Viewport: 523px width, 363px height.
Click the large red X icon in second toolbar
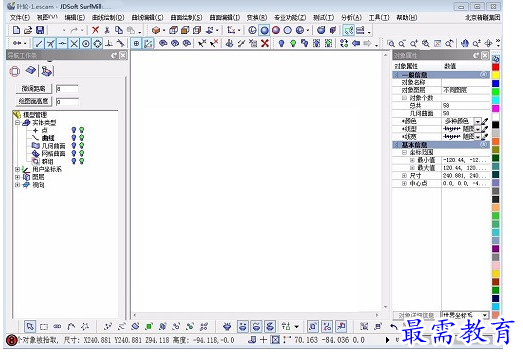265,43
